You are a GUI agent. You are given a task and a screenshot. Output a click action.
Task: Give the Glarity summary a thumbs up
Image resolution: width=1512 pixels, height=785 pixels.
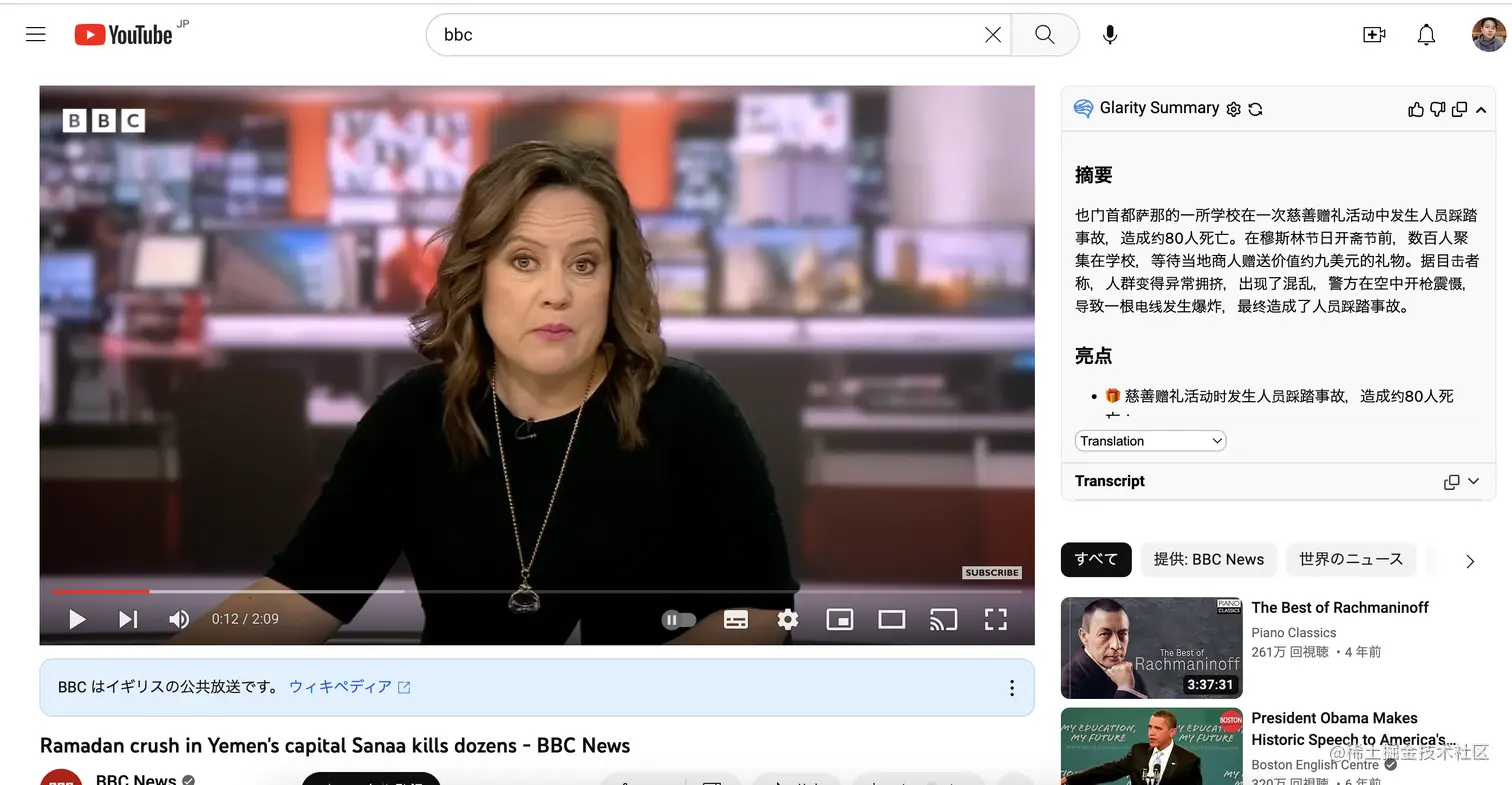click(x=1416, y=109)
